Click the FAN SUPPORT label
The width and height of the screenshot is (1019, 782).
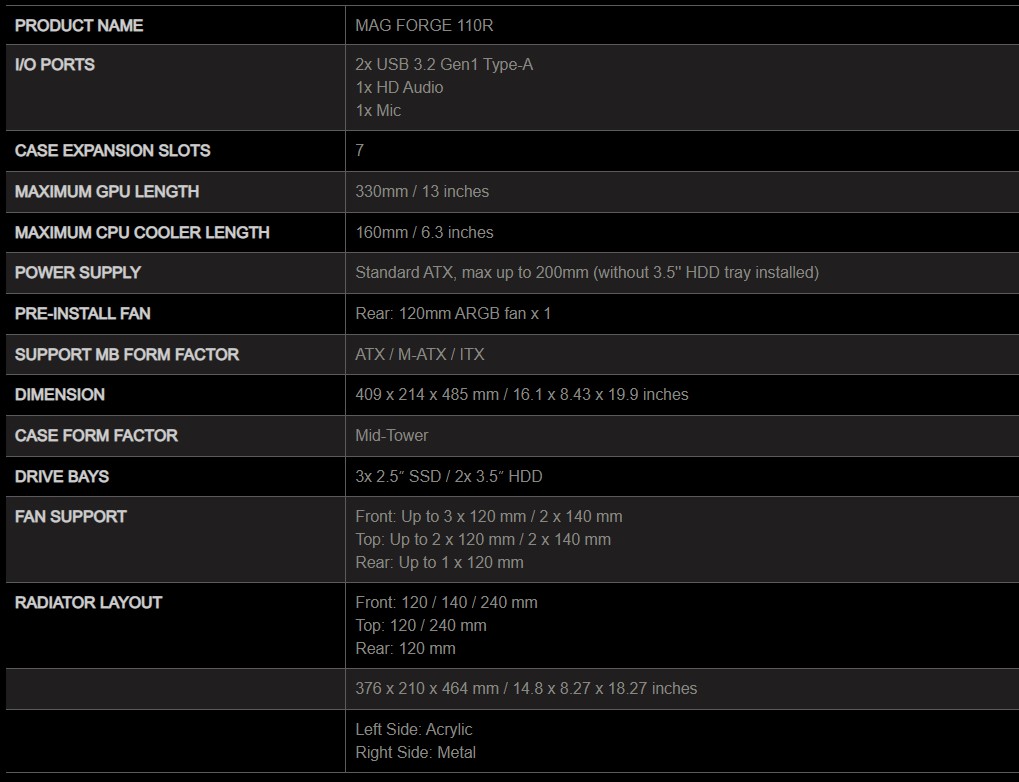coord(71,516)
